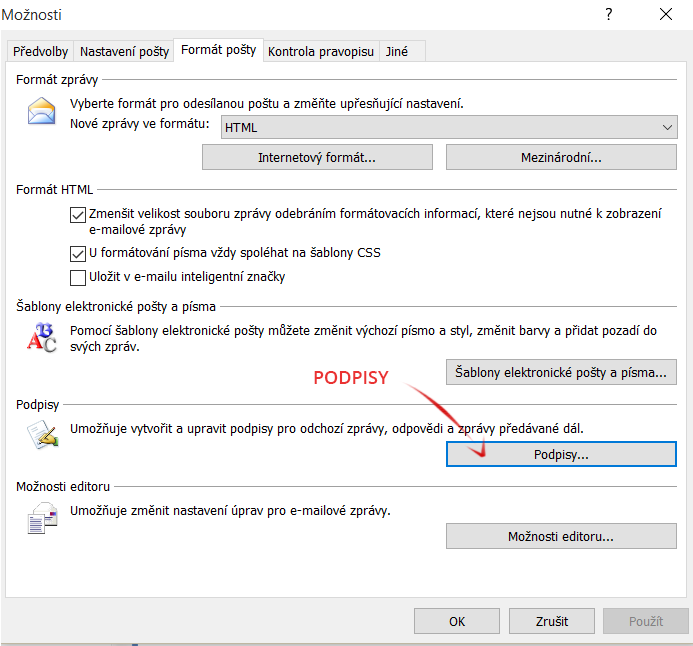693x646 pixels.
Task: Click the Internetový formát... button
Action: 317,157
